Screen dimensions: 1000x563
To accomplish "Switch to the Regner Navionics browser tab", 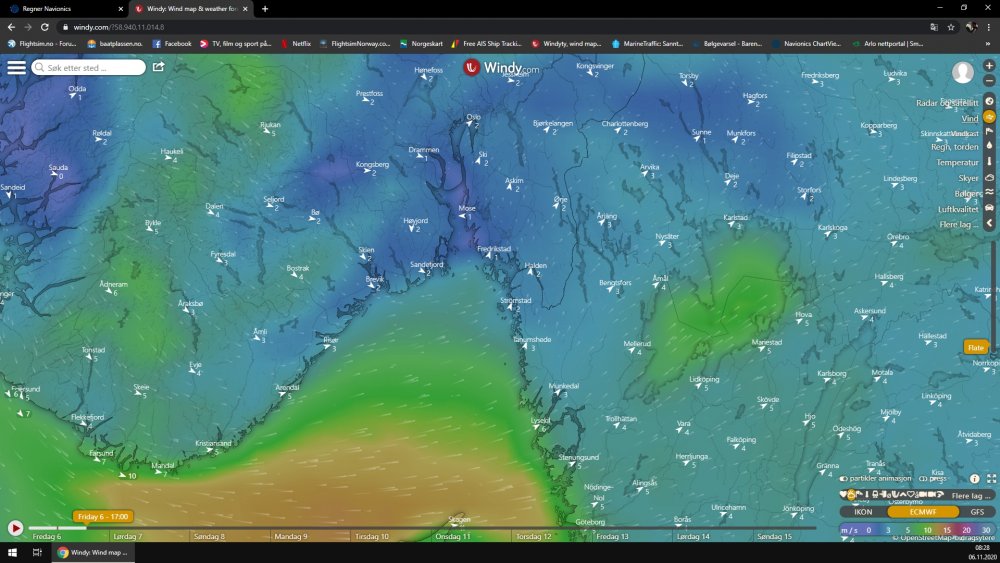I will tap(64, 9).
